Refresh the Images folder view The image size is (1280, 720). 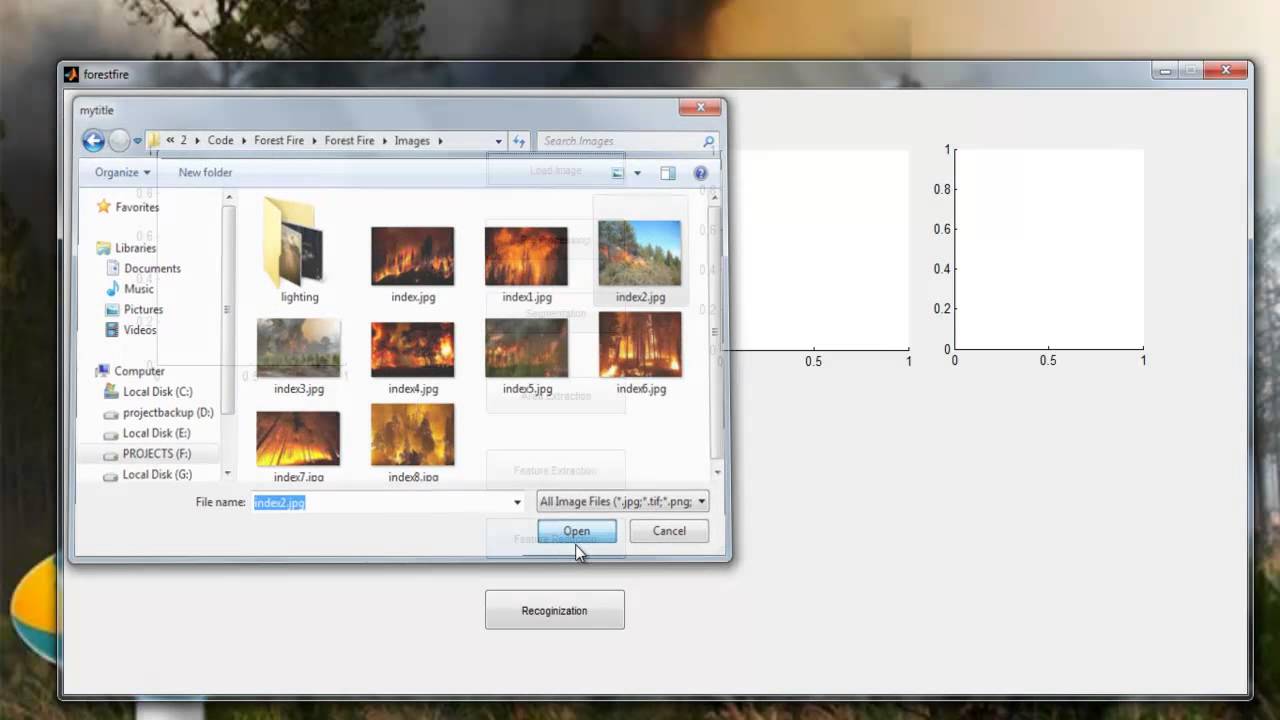point(519,141)
